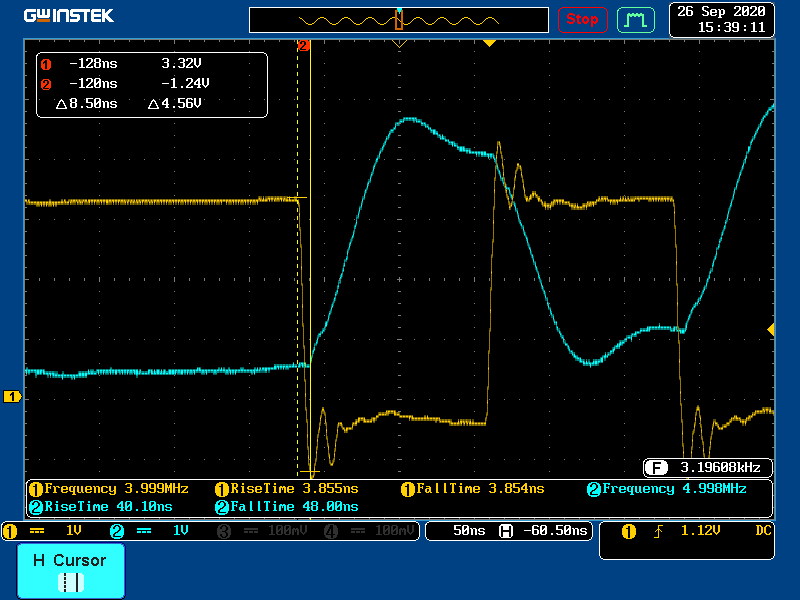This screenshot has width=800, height=600.
Task: Select the channel 2 indicator at 1V
Action: pos(160,531)
